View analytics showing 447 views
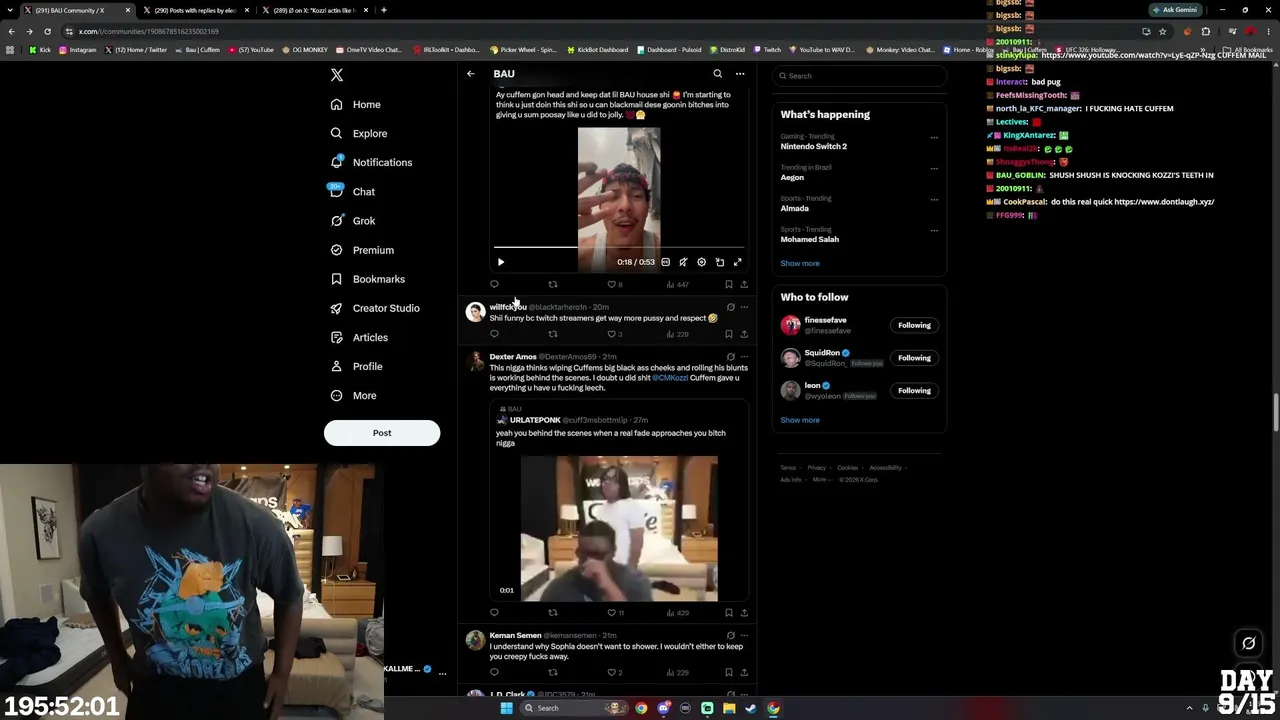 (677, 284)
